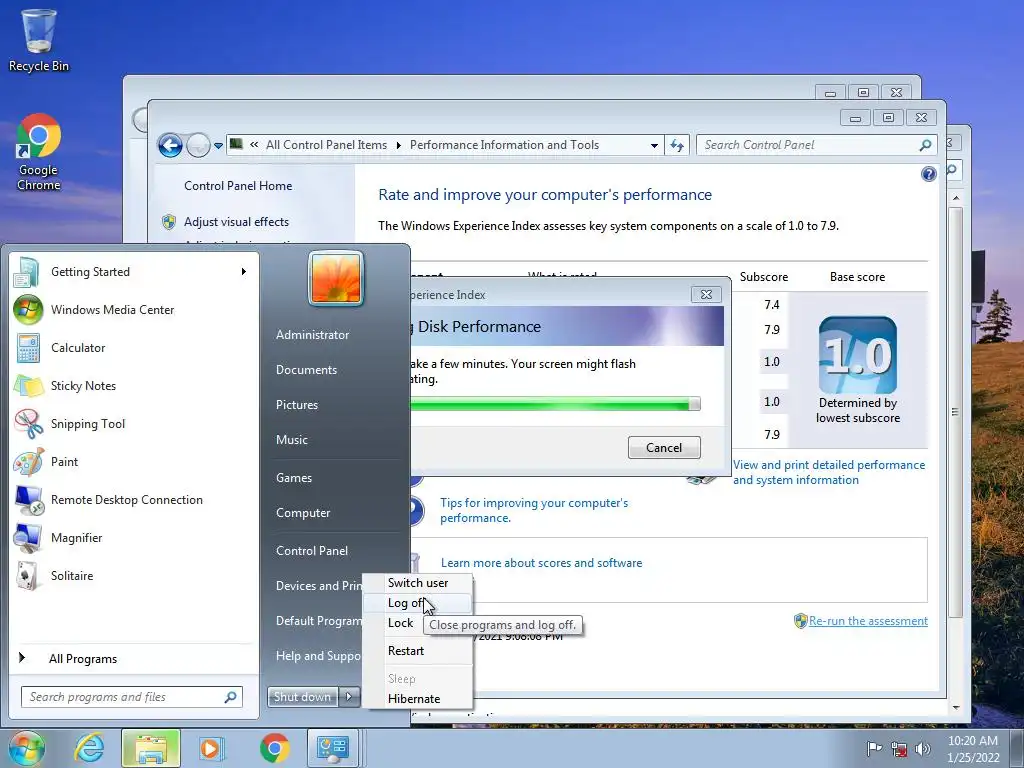The height and width of the screenshot is (768, 1024).
Task: Launch Windows Media Center from Start menu
Action: click(x=112, y=310)
